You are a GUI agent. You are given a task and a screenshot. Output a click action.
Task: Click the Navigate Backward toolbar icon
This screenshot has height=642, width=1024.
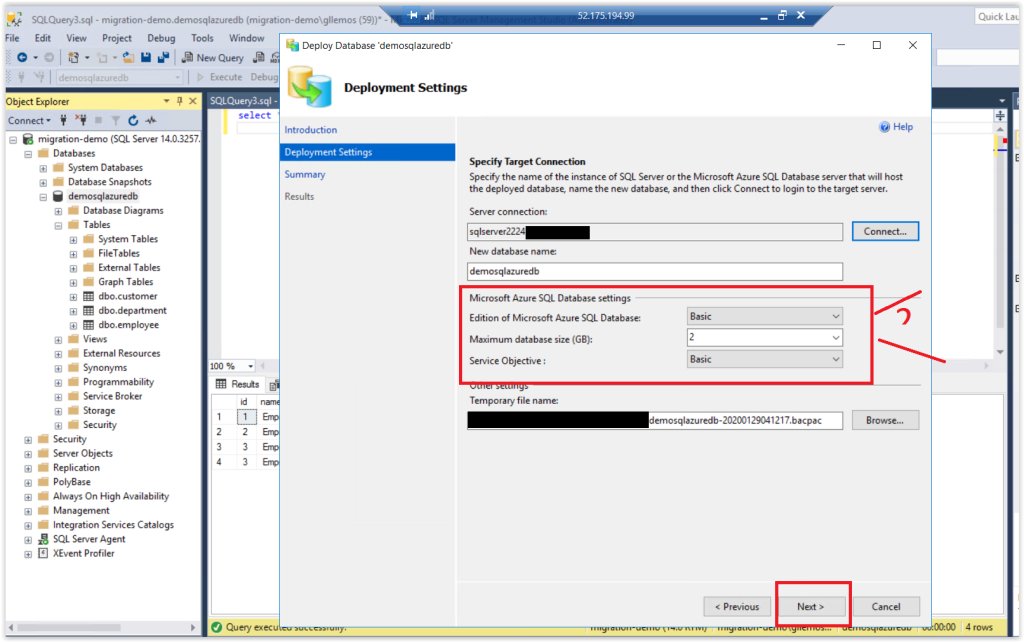tap(22, 57)
